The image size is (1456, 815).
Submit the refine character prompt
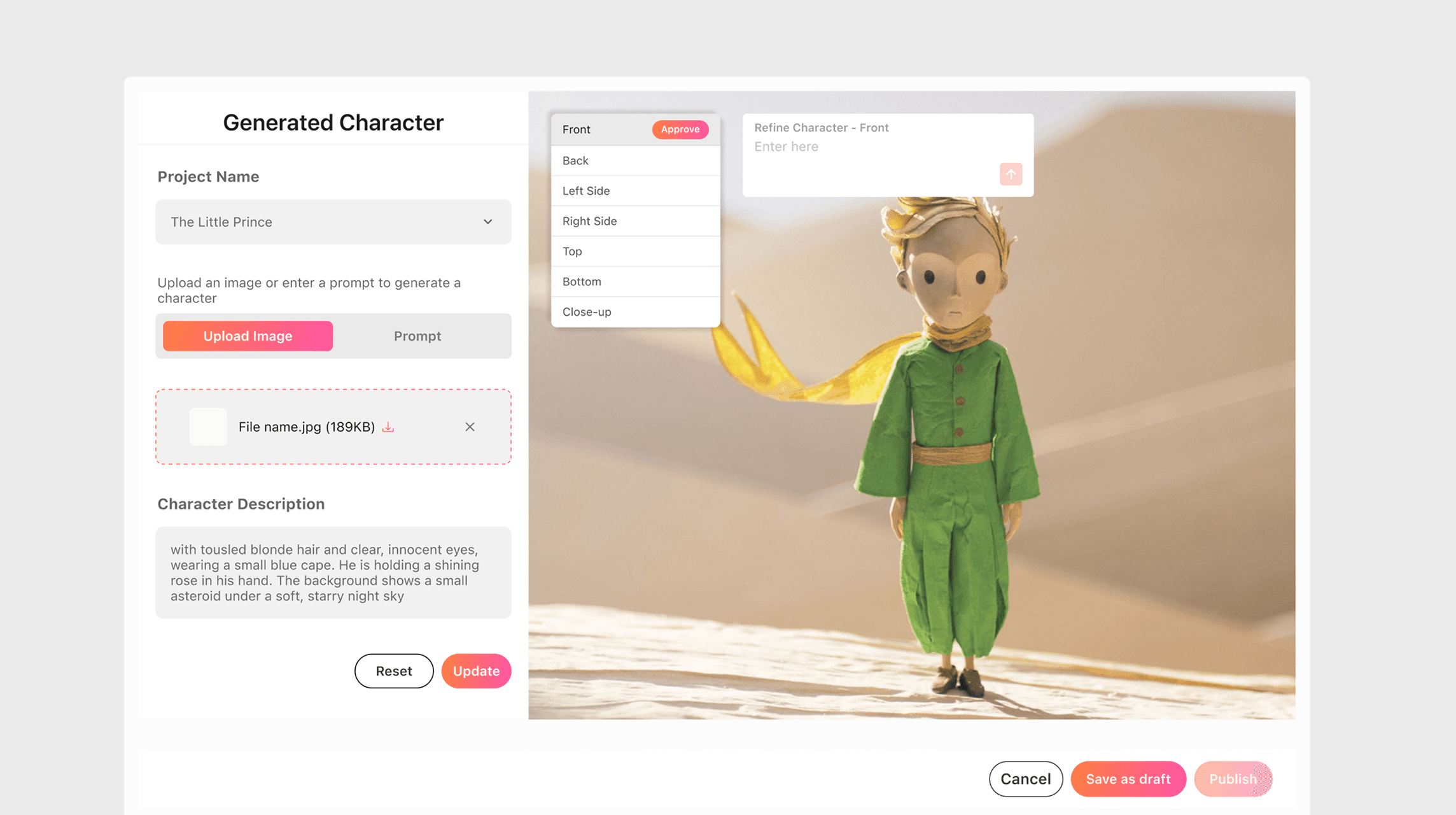coord(1011,174)
